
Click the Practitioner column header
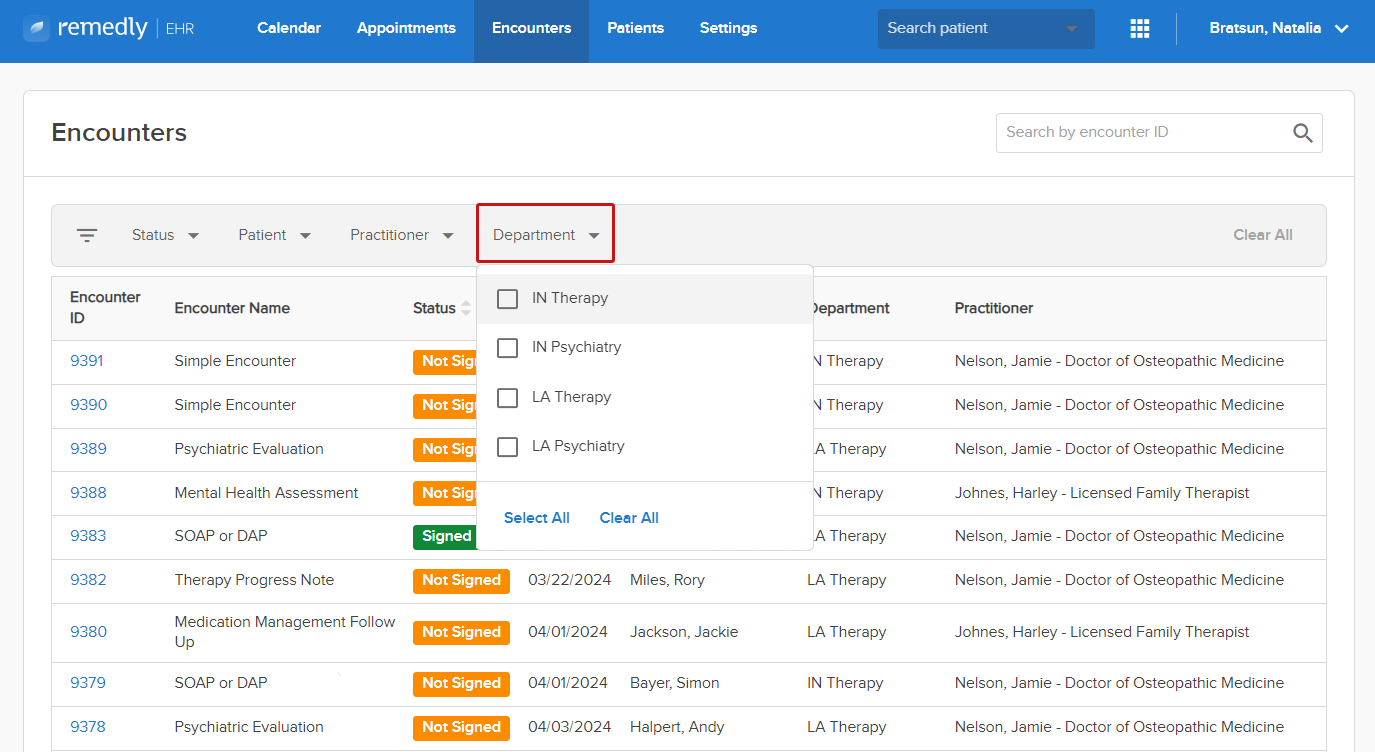point(994,308)
